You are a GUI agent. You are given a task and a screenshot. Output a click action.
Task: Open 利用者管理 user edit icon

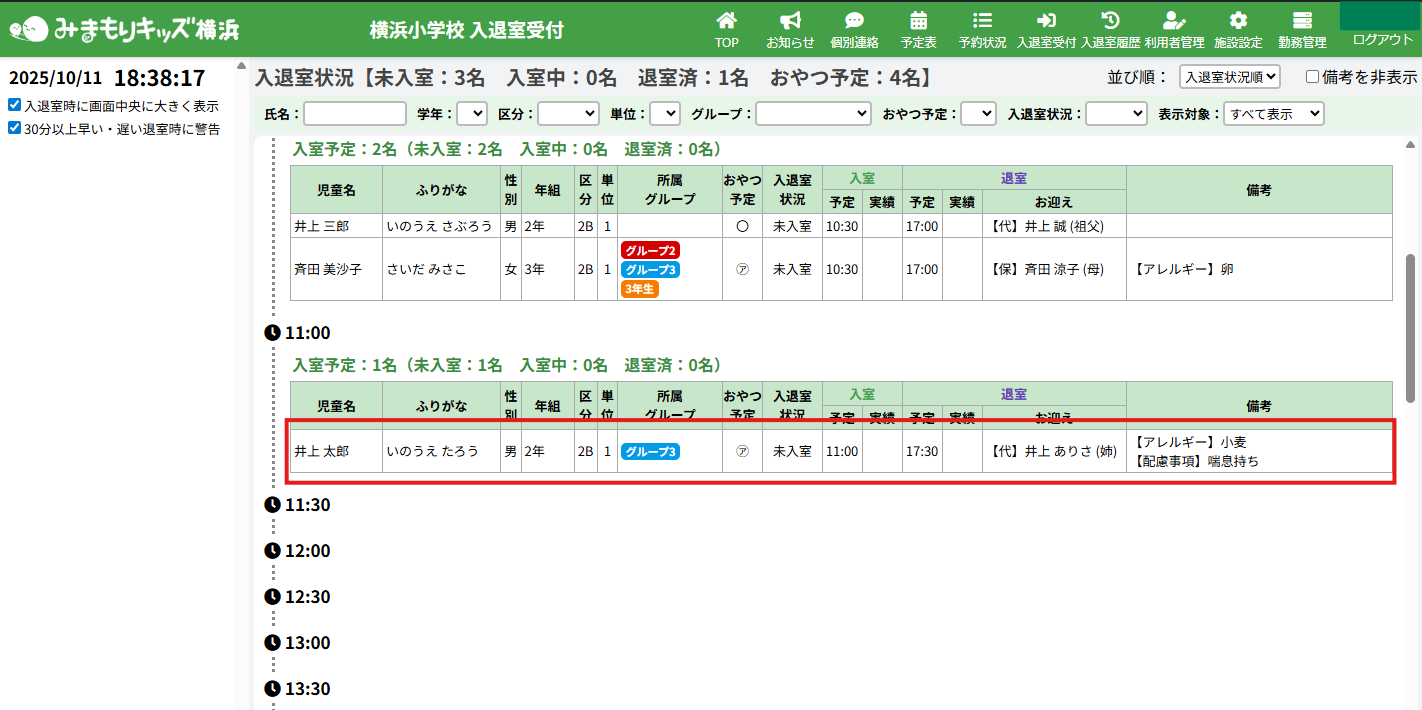1174,21
